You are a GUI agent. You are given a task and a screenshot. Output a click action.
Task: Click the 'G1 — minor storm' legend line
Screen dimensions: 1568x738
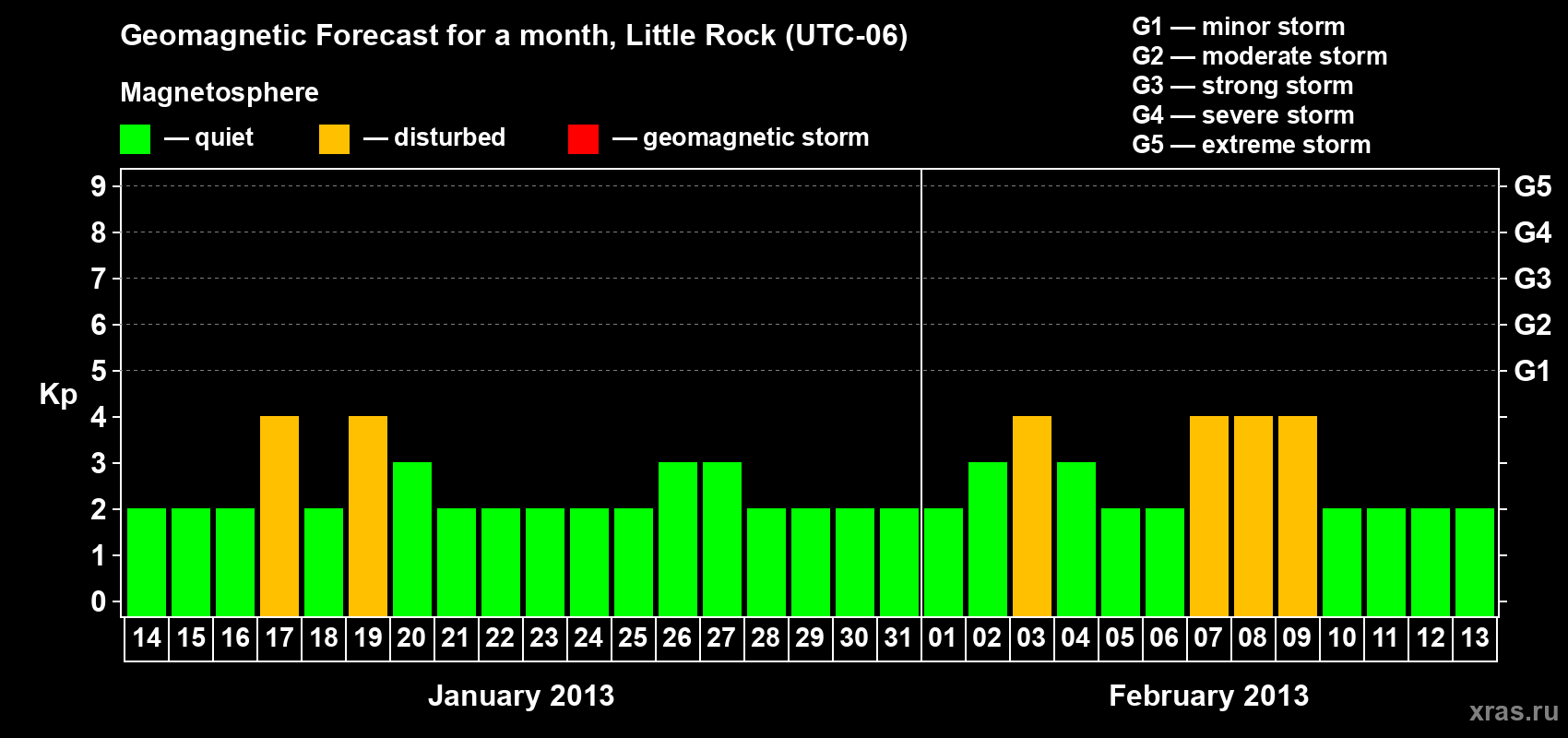click(x=1239, y=27)
